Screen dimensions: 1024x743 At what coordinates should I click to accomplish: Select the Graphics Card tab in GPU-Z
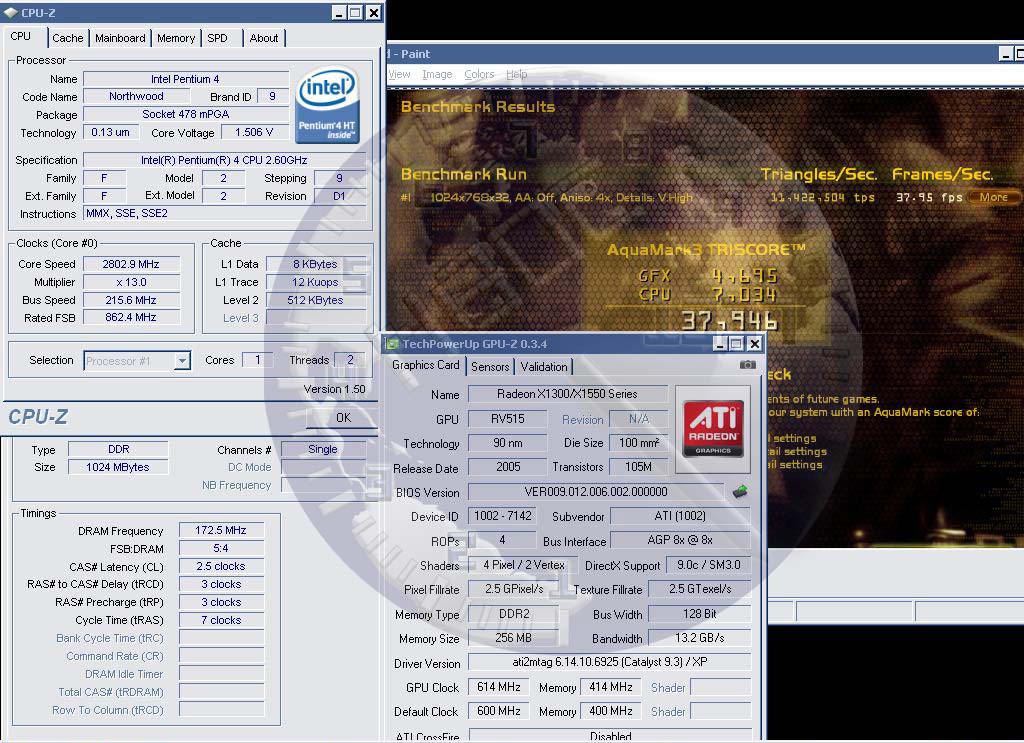[x=426, y=365]
